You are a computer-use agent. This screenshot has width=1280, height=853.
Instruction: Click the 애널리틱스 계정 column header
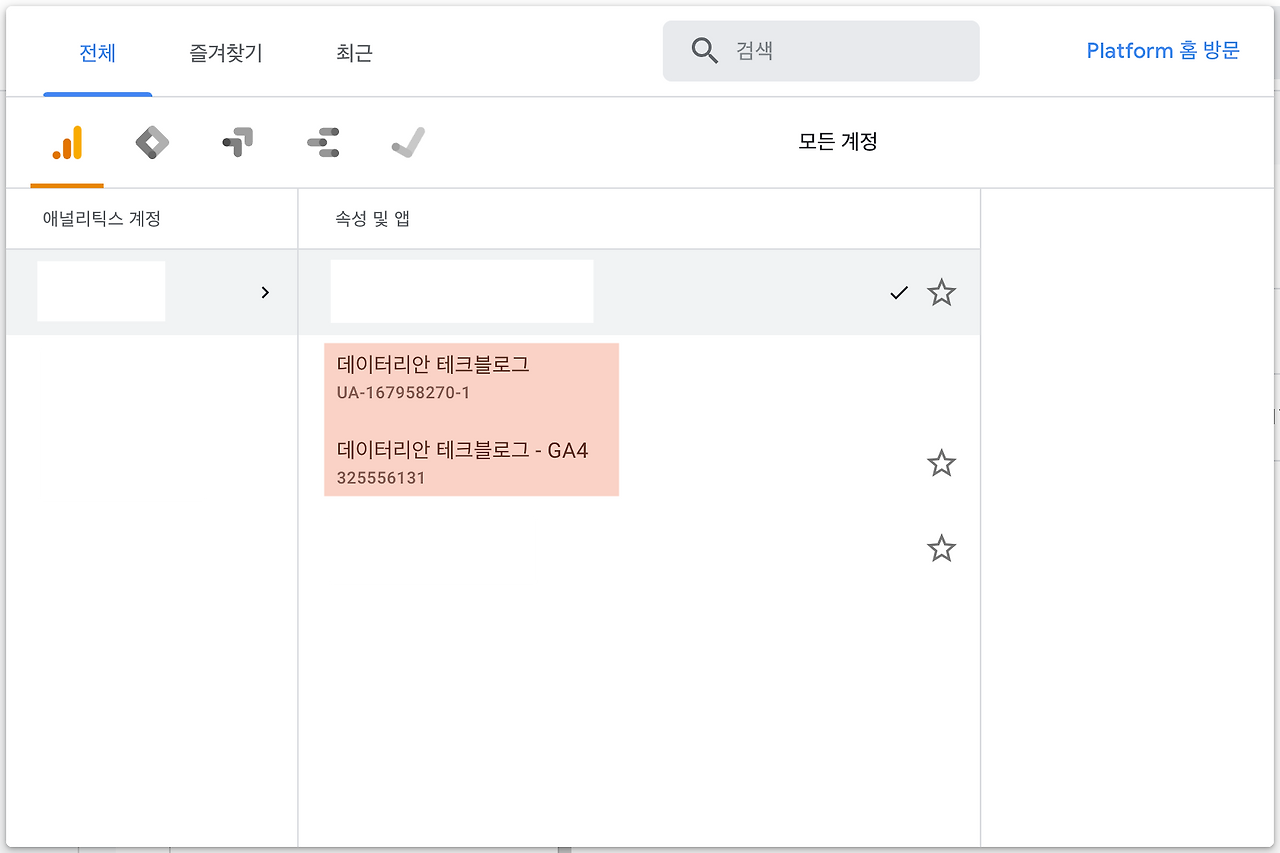(102, 219)
